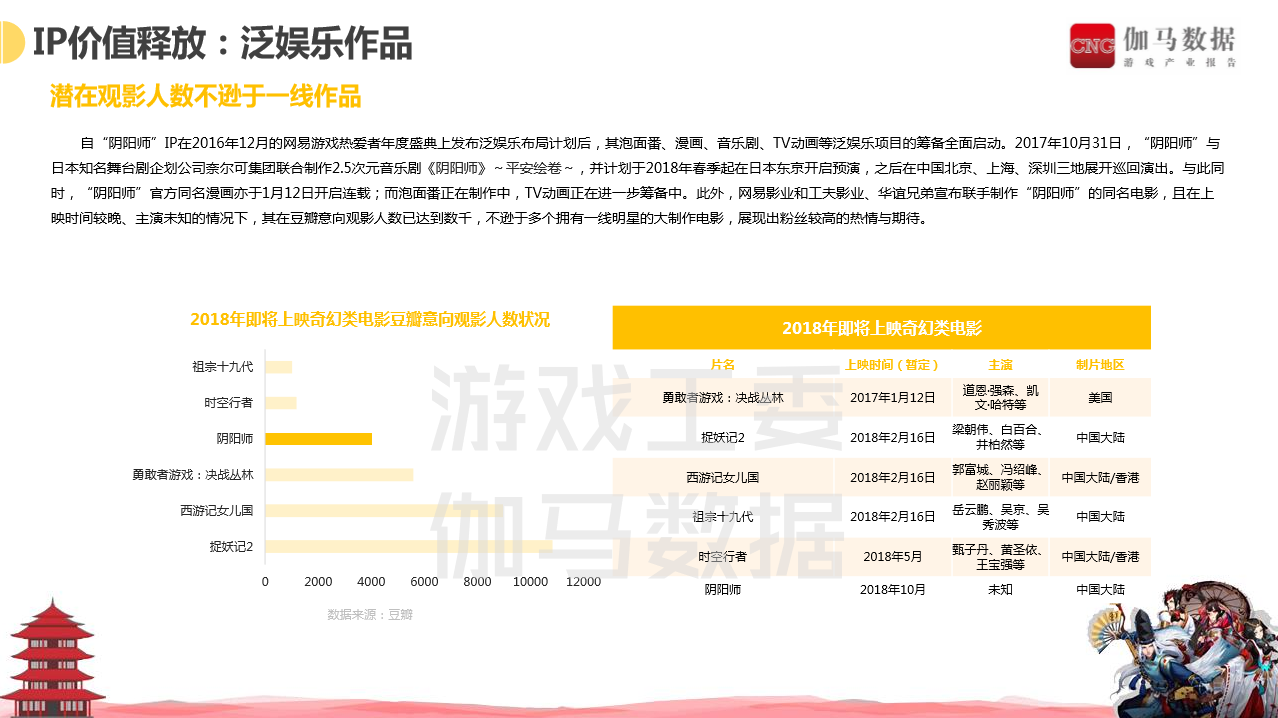Click the 数据来源：豆瓣 source note
This screenshot has width=1278, height=718.
370,614
